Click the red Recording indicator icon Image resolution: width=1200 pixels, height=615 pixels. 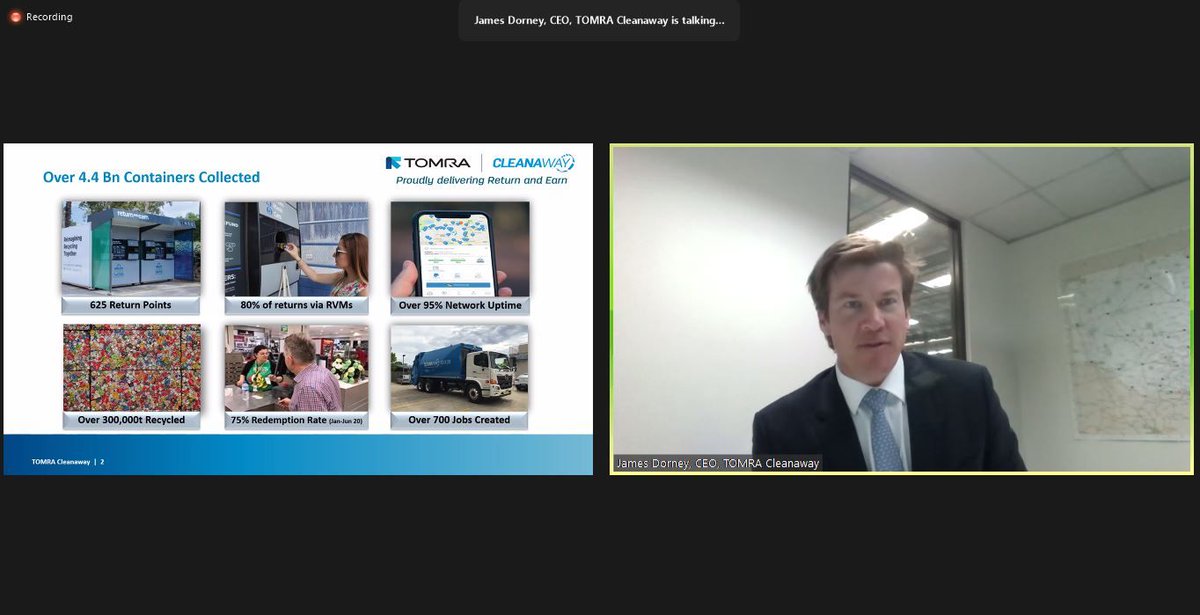click(15, 17)
